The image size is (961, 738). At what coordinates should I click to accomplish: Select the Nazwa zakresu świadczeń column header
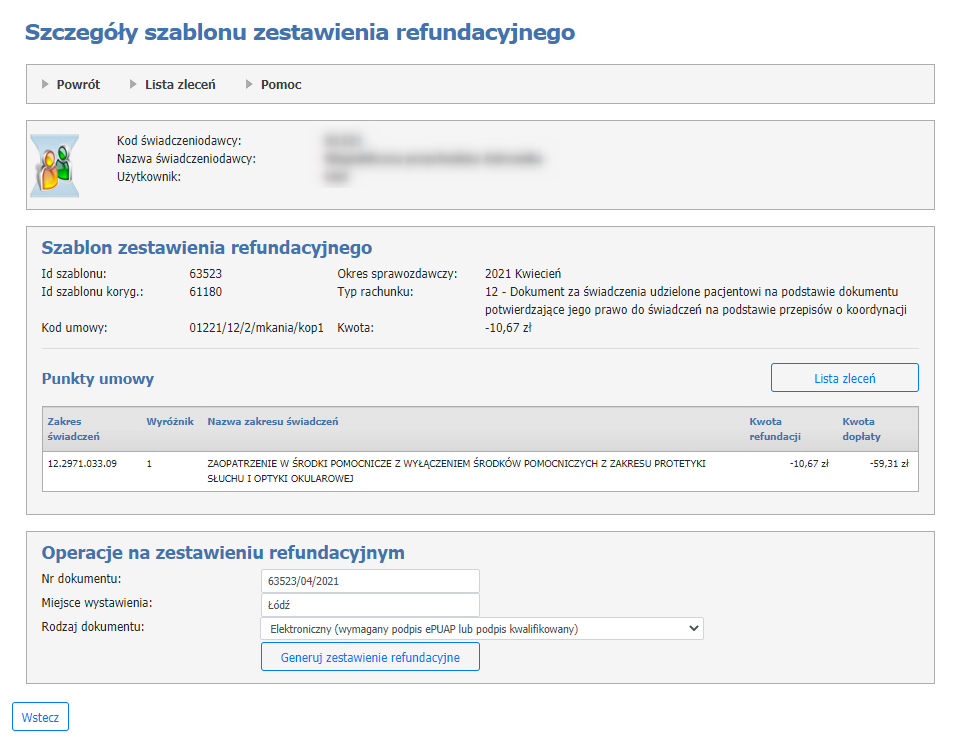[x=273, y=422]
